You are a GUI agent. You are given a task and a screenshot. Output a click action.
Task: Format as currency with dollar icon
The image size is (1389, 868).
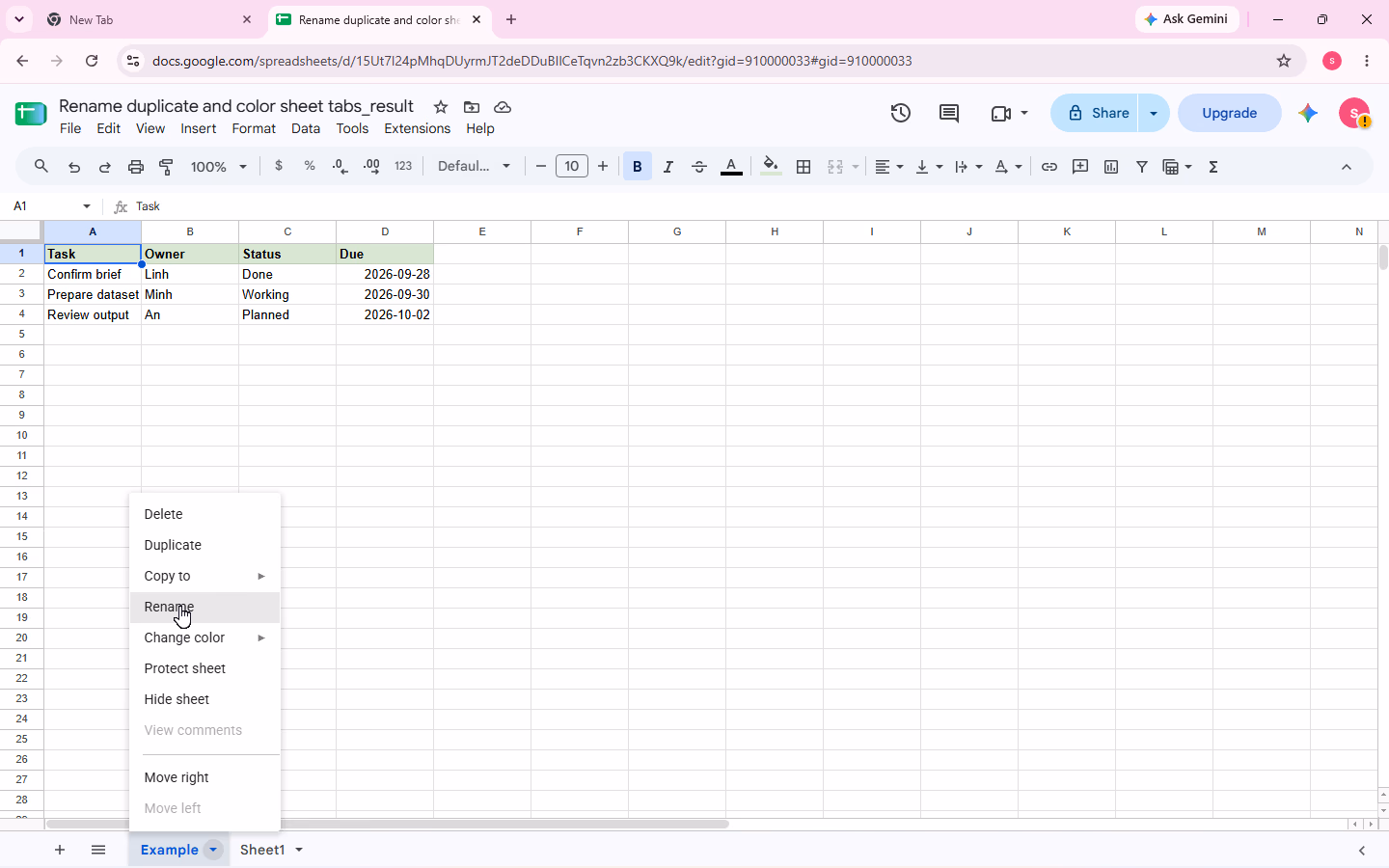pos(279,166)
